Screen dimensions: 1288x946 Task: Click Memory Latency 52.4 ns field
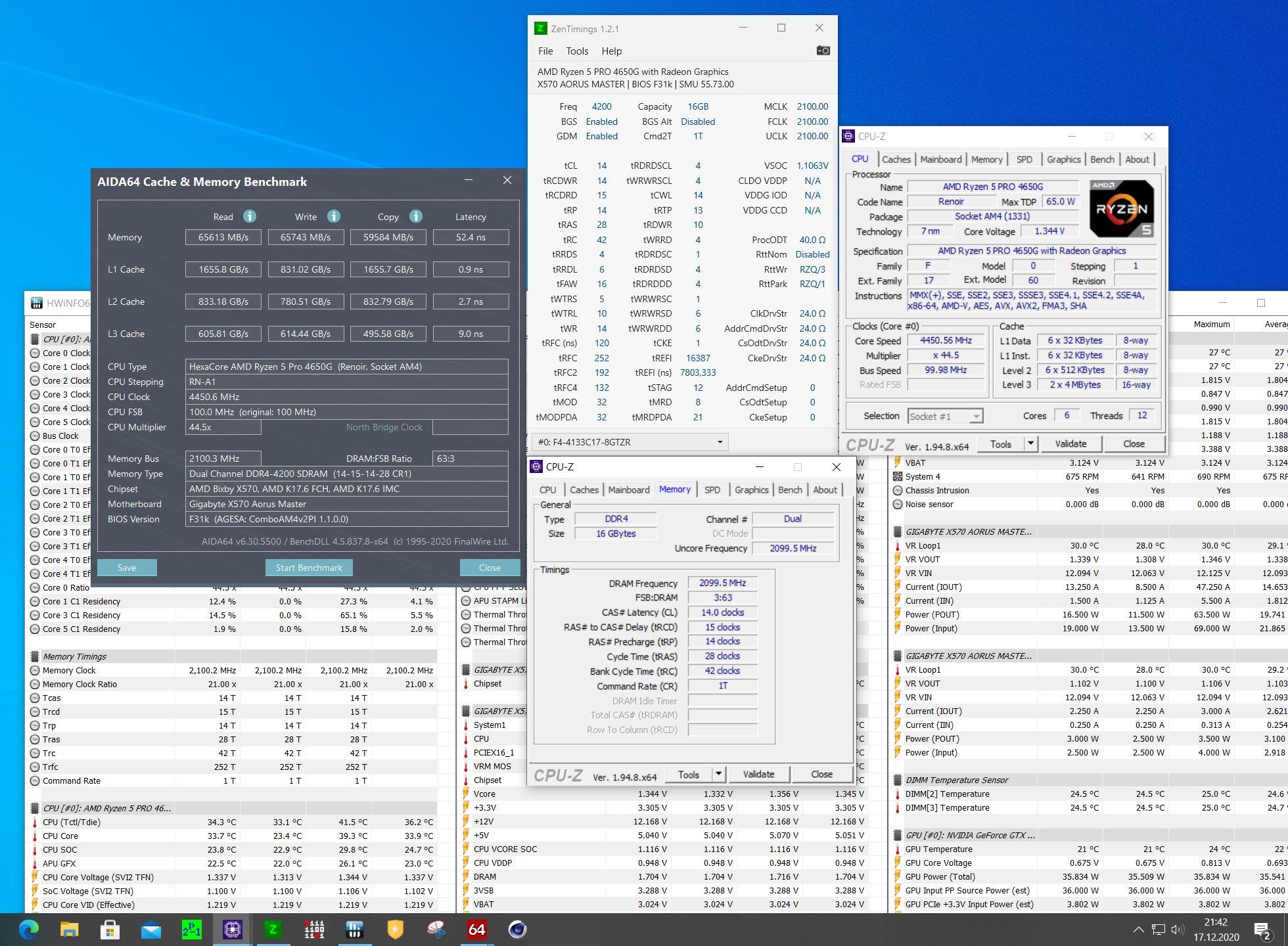tap(471, 237)
